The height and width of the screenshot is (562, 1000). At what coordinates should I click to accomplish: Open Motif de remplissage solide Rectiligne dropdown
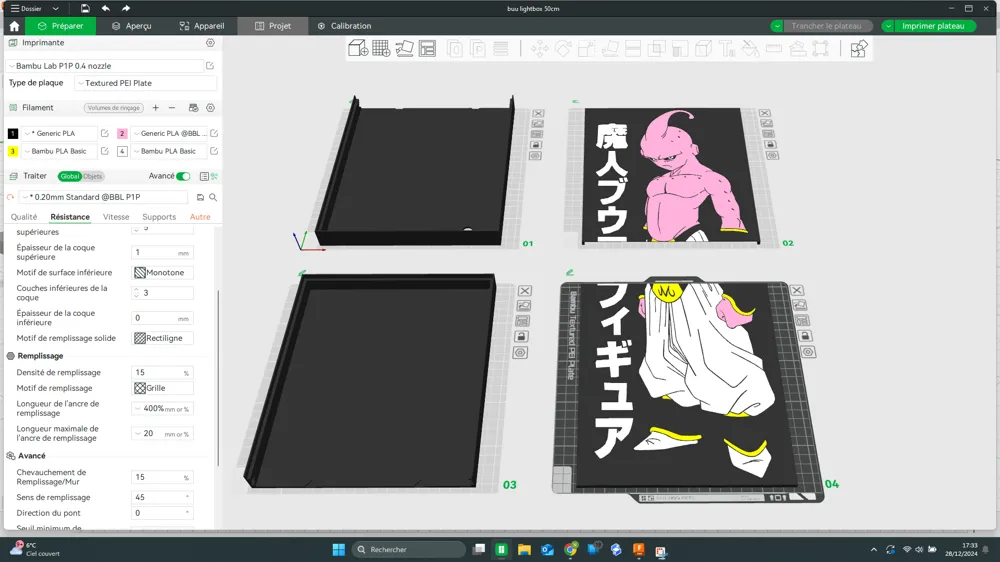162,338
